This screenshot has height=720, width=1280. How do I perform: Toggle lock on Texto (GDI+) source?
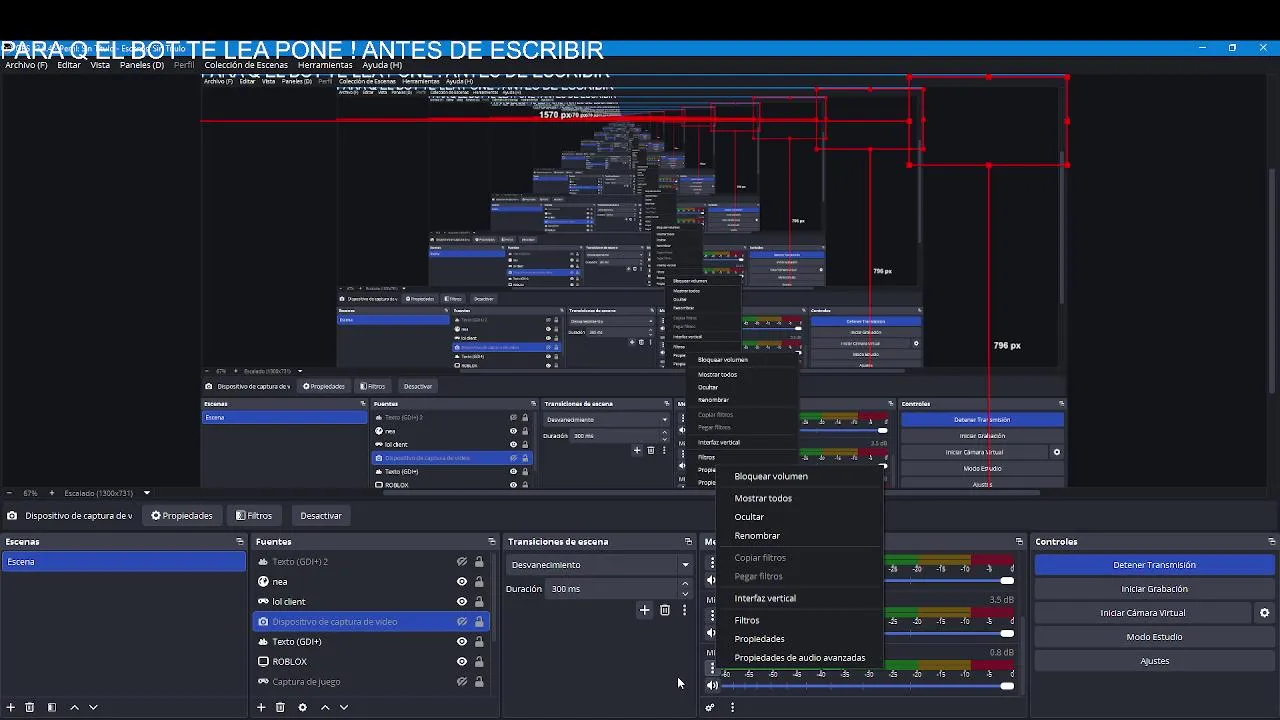(x=479, y=642)
